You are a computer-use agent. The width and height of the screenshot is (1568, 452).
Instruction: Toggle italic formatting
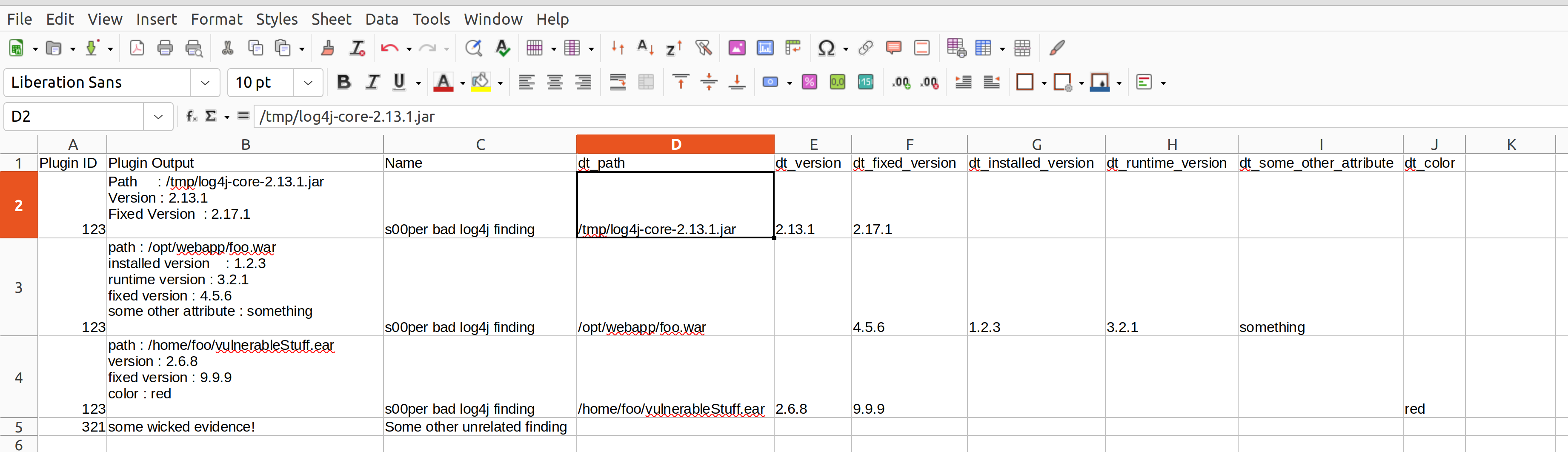(372, 82)
